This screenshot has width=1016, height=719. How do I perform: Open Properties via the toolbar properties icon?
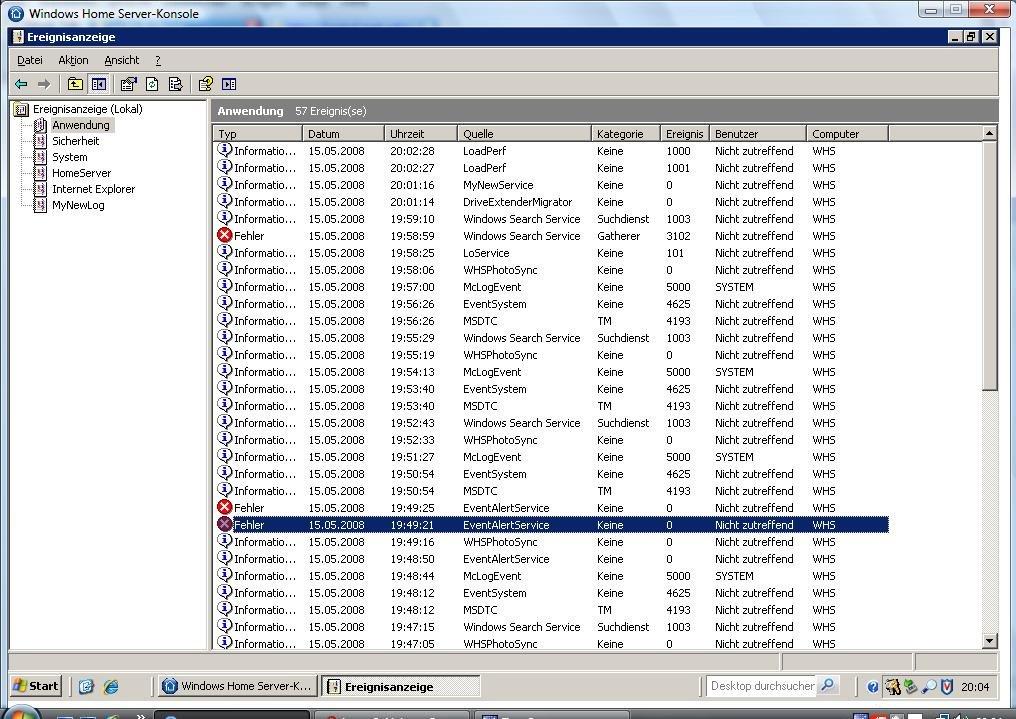[128, 84]
